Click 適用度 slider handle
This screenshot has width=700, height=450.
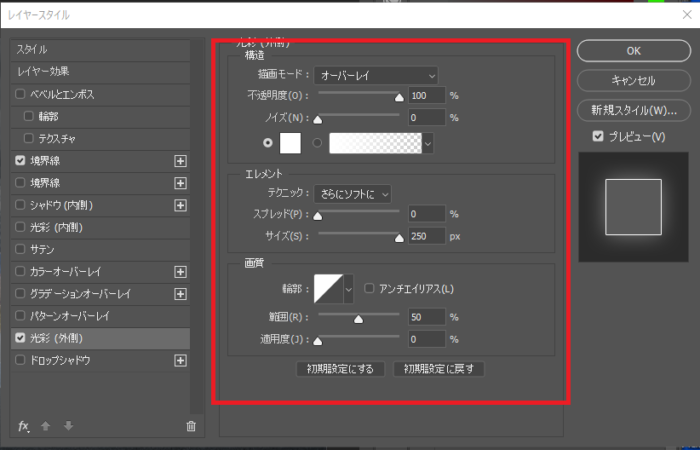coord(317,342)
